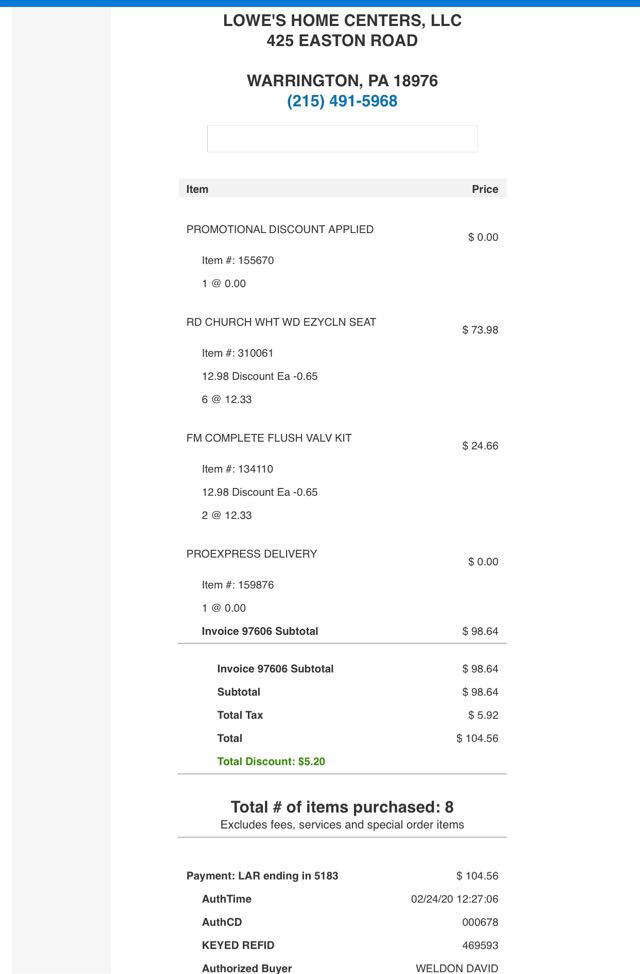Image resolution: width=640 pixels, height=974 pixels.
Task: Click item number 134110
Action: (238, 469)
